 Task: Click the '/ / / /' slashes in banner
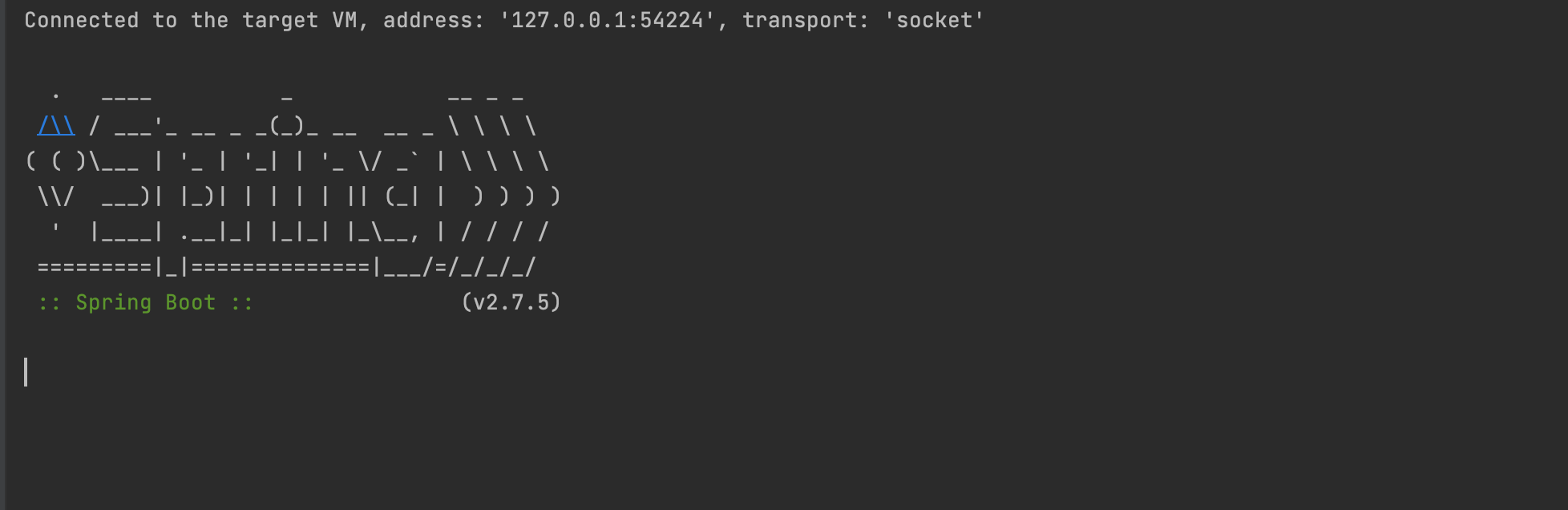(505, 232)
